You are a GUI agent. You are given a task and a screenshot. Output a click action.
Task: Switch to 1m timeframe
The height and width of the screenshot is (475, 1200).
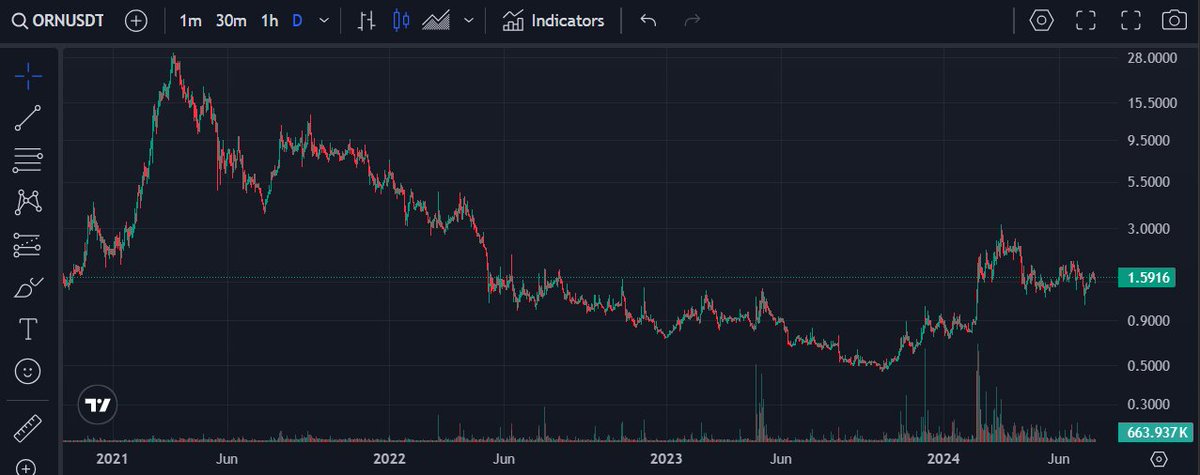pyautogui.click(x=189, y=20)
